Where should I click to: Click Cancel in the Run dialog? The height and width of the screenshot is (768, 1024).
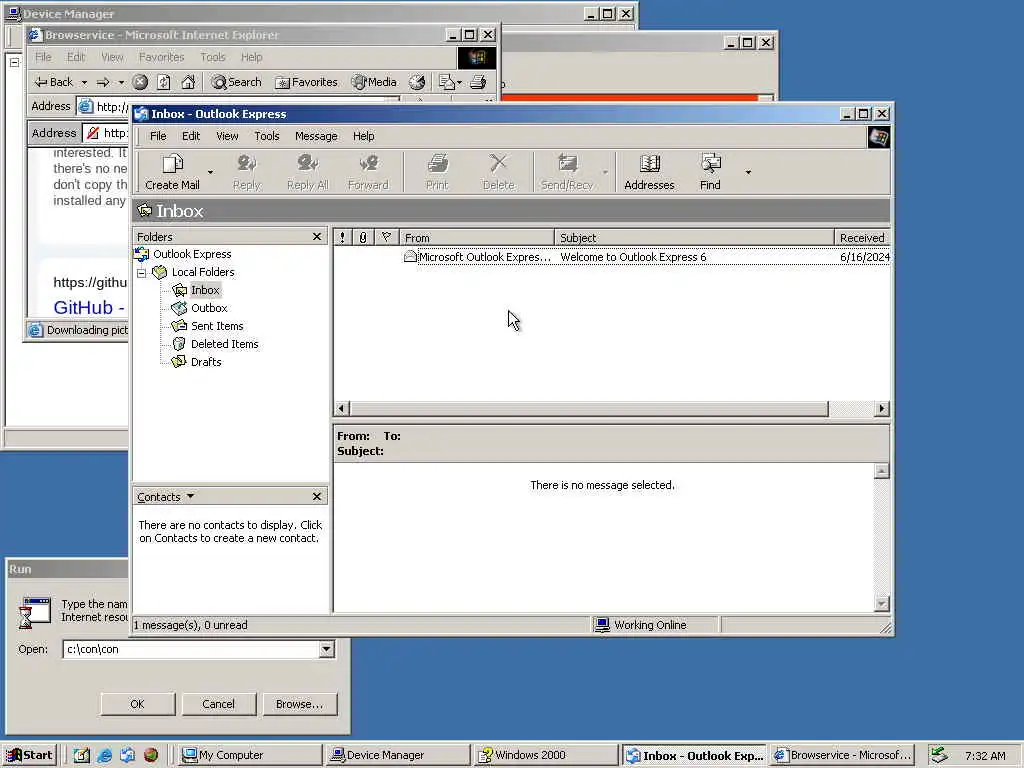click(x=218, y=704)
